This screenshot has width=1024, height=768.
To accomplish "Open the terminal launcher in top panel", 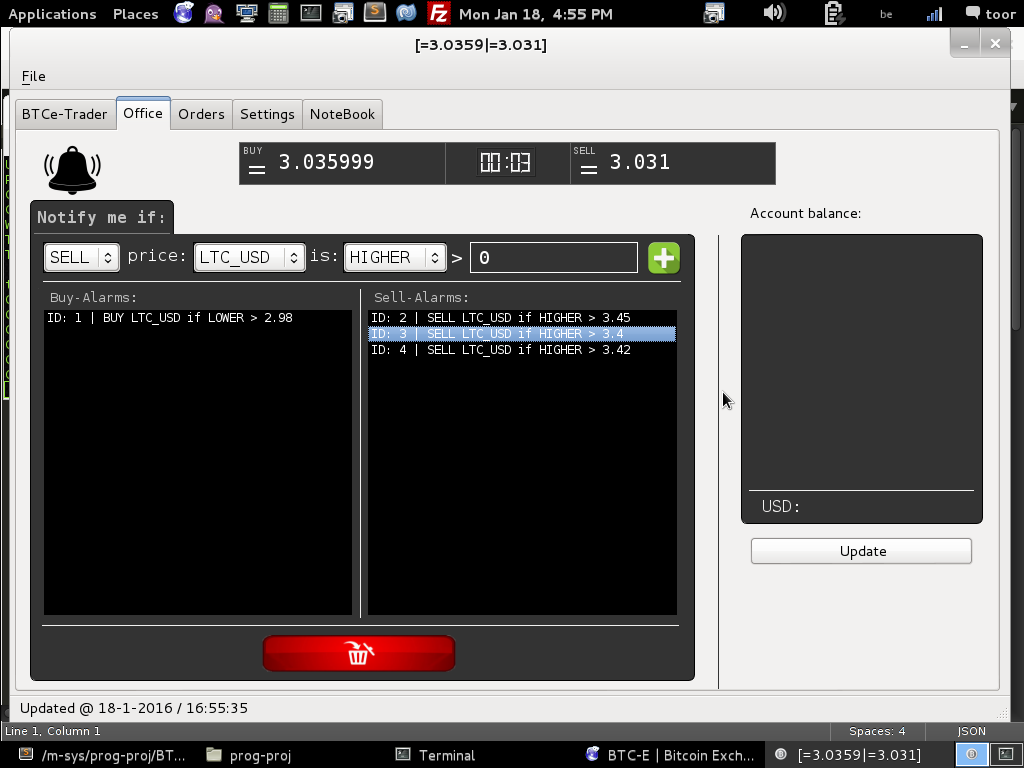I will [x=310, y=13].
